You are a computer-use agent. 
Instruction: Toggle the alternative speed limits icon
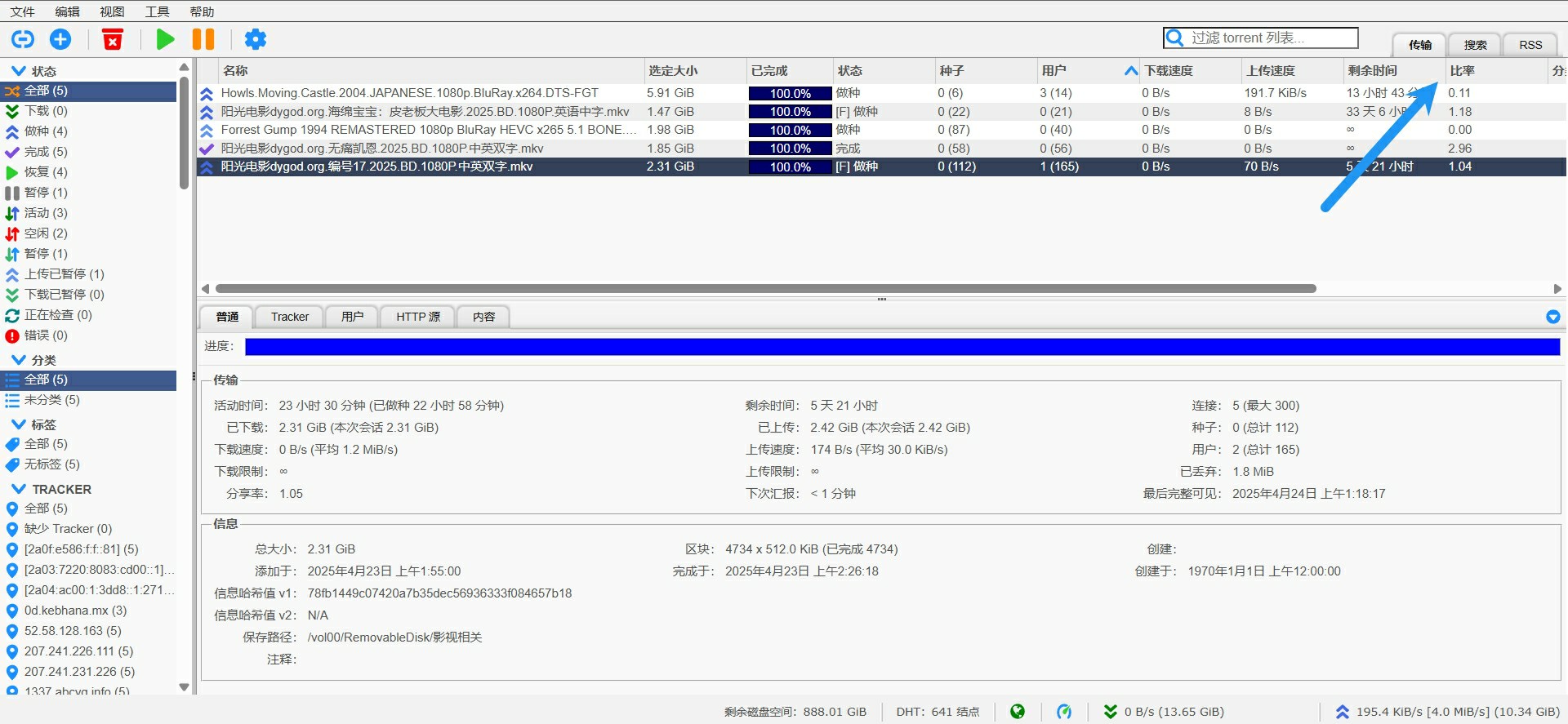[x=1064, y=712]
